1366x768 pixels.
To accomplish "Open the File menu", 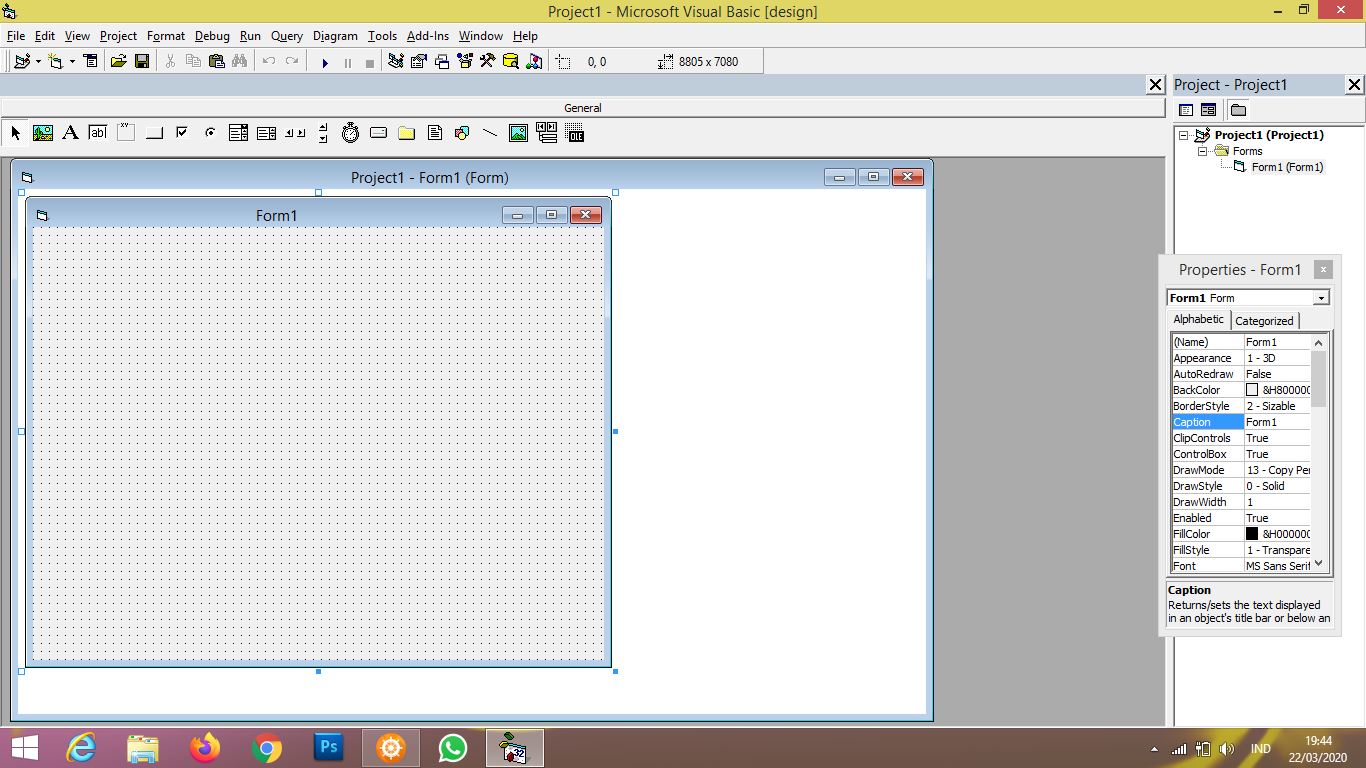I will pos(15,35).
